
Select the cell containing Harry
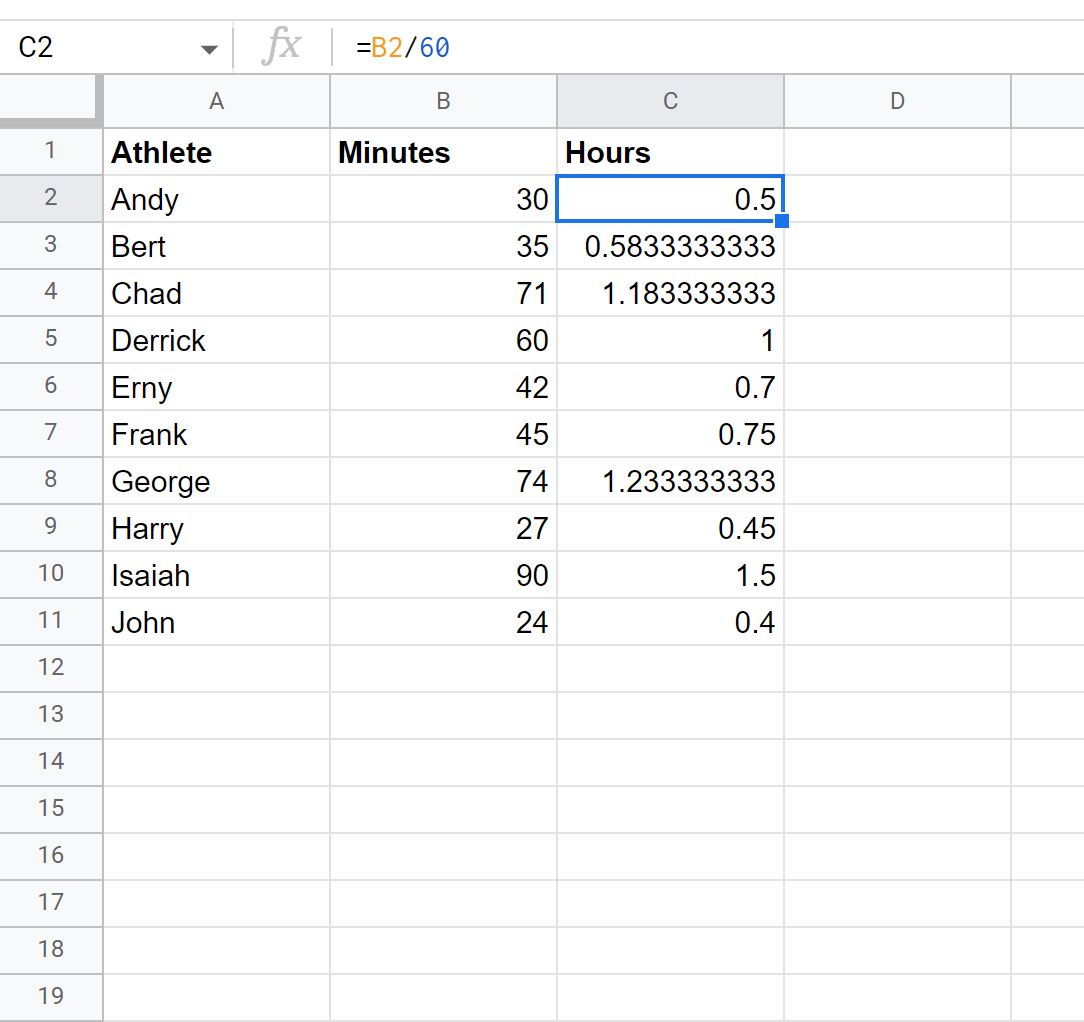[216, 528]
